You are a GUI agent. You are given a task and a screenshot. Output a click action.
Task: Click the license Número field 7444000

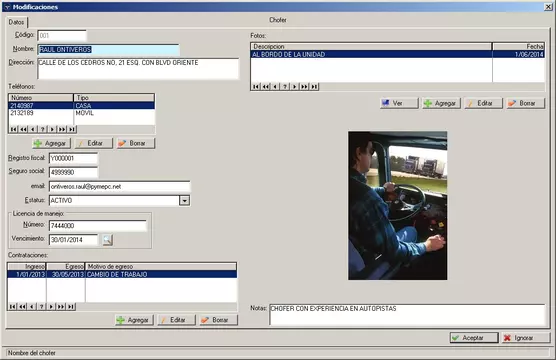click(98, 226)
